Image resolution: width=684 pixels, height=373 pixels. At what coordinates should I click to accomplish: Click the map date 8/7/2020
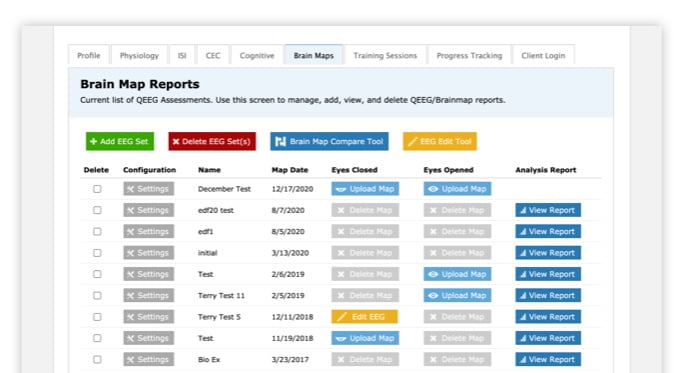coord(288,210)
